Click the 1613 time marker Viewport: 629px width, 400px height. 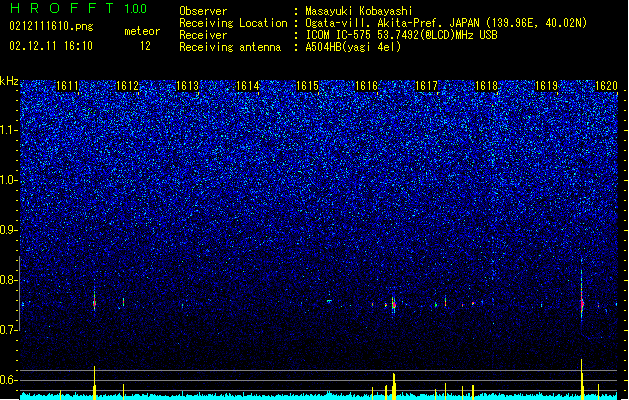pos(187,86)
